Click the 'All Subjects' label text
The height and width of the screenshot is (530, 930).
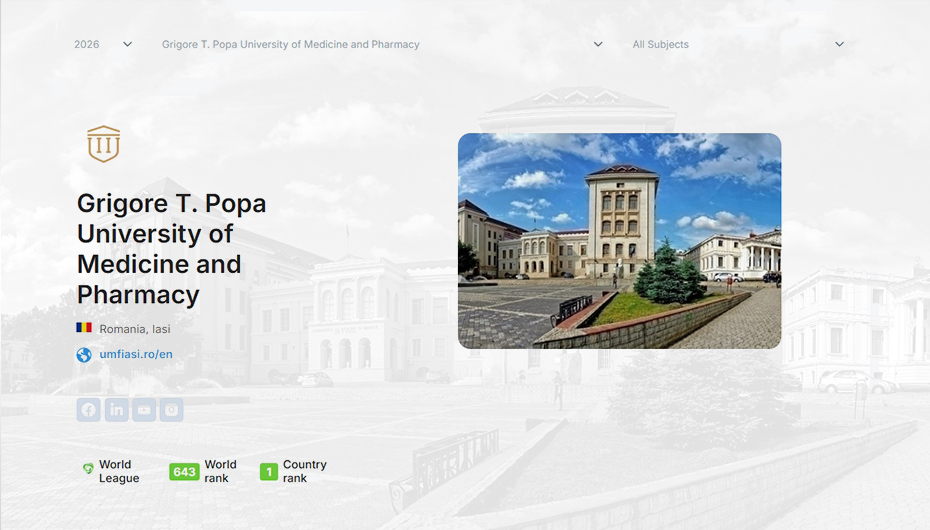point(660,44)
